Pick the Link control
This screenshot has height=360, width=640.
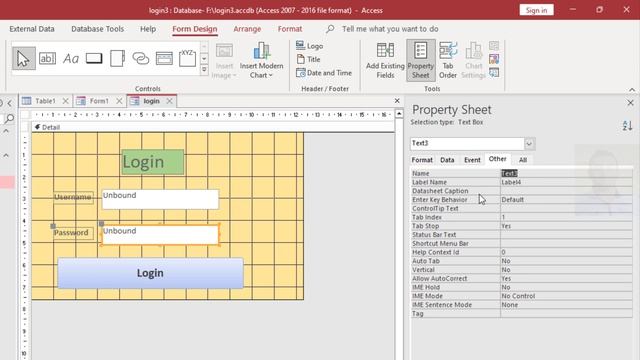click(x=141, y=58)
